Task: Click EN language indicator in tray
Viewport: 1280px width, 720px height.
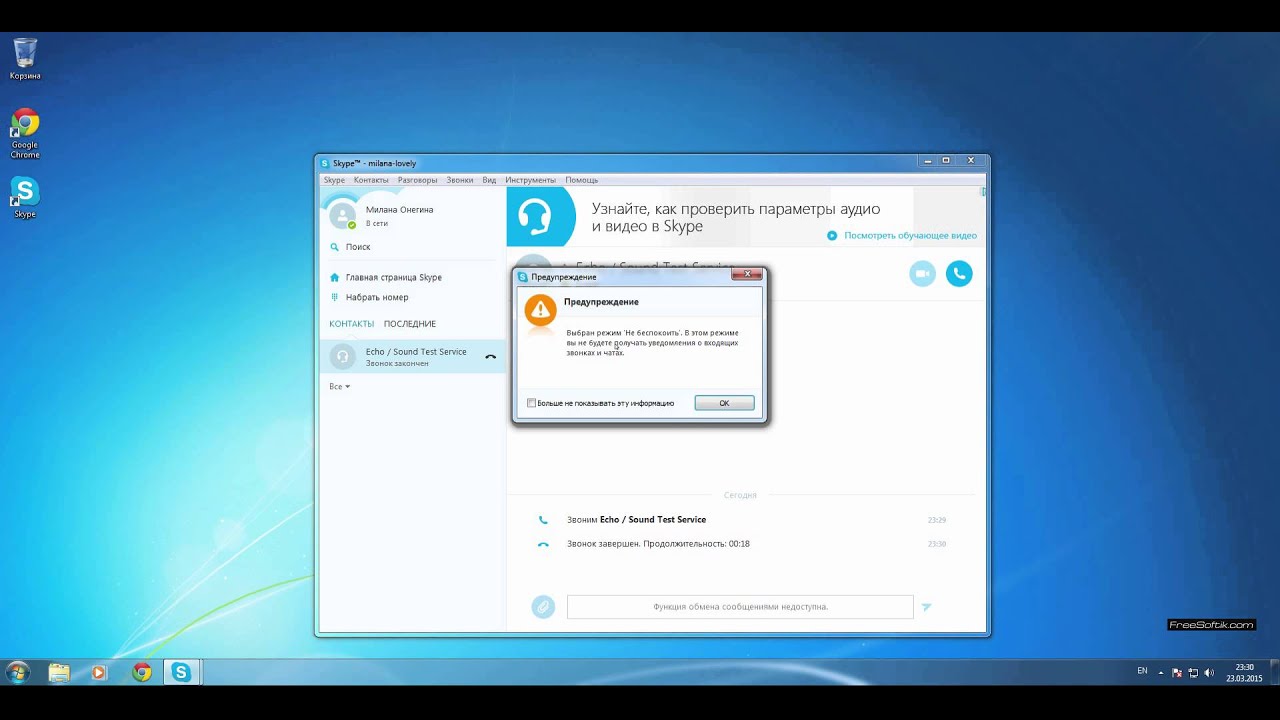Action: tap(1142, 671)
